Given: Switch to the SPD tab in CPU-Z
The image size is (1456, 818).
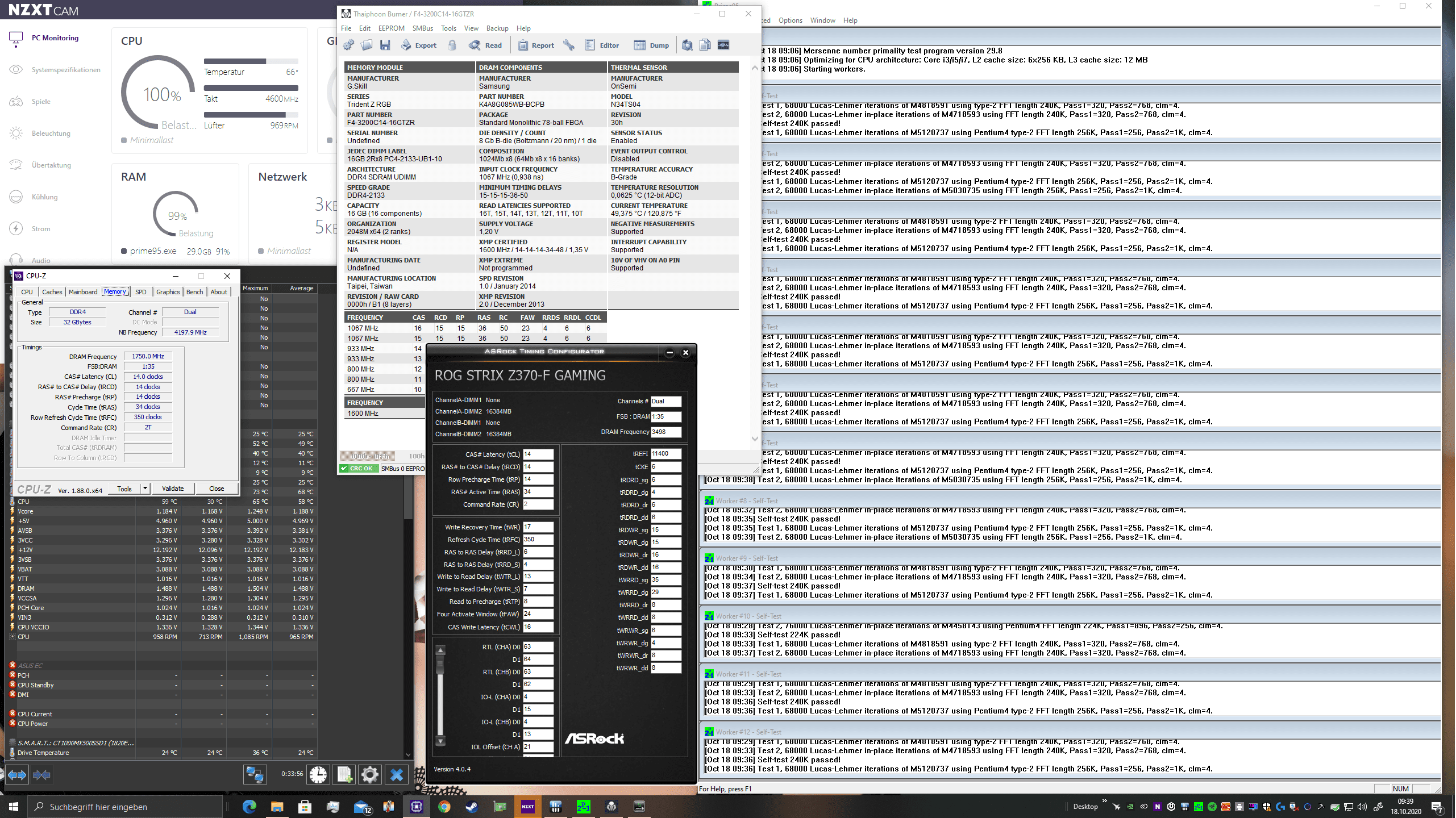Looking at the screenshot, I should coord(140,292).
